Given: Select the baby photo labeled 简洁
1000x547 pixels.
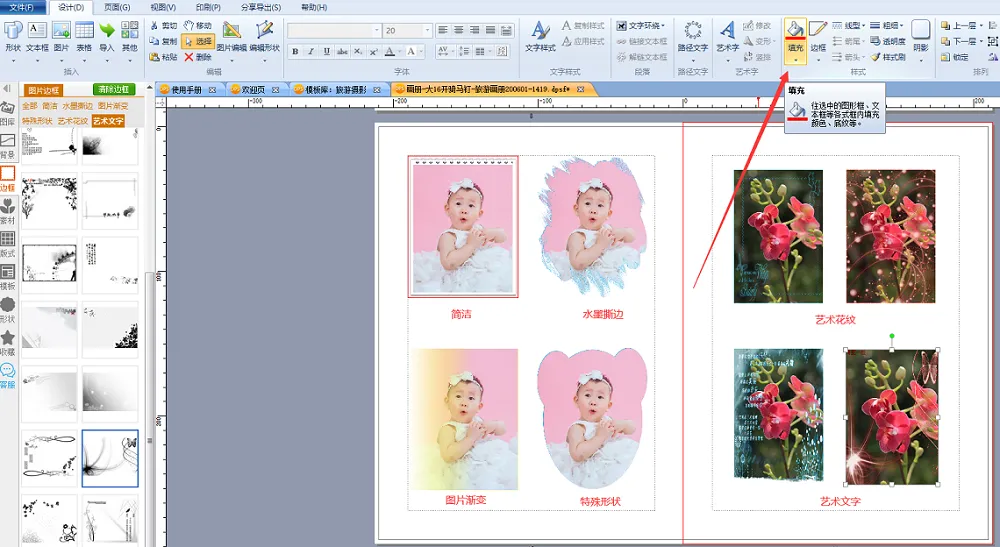Looking at the screenshot, I should [462, 227].
